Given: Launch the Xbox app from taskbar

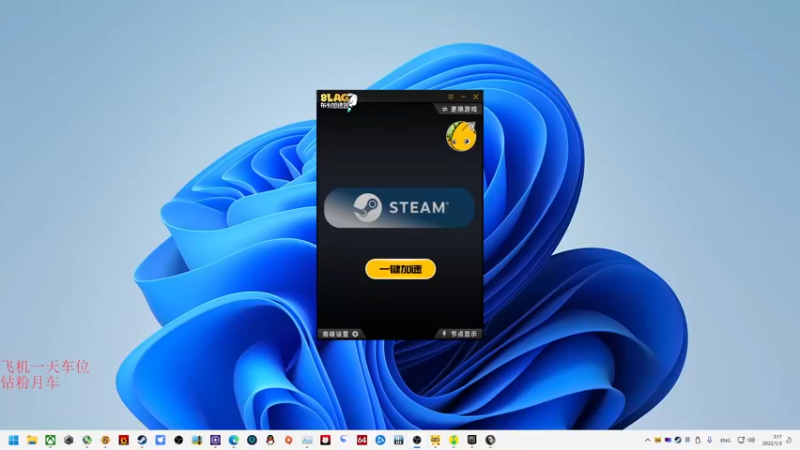Looking at the screenshot, I should (50, 440).
